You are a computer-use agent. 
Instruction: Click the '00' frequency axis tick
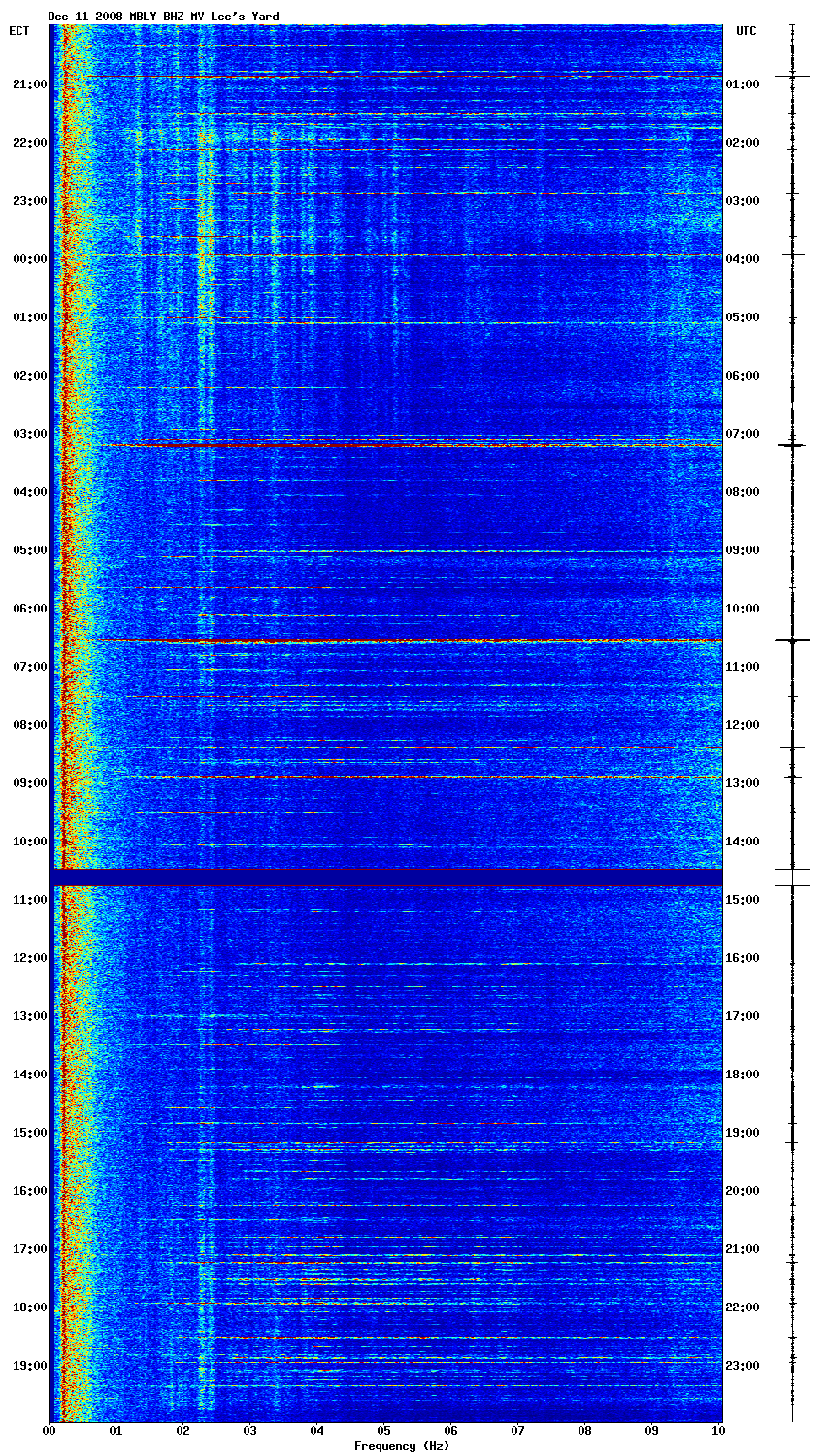click(x=49, y=1431)
